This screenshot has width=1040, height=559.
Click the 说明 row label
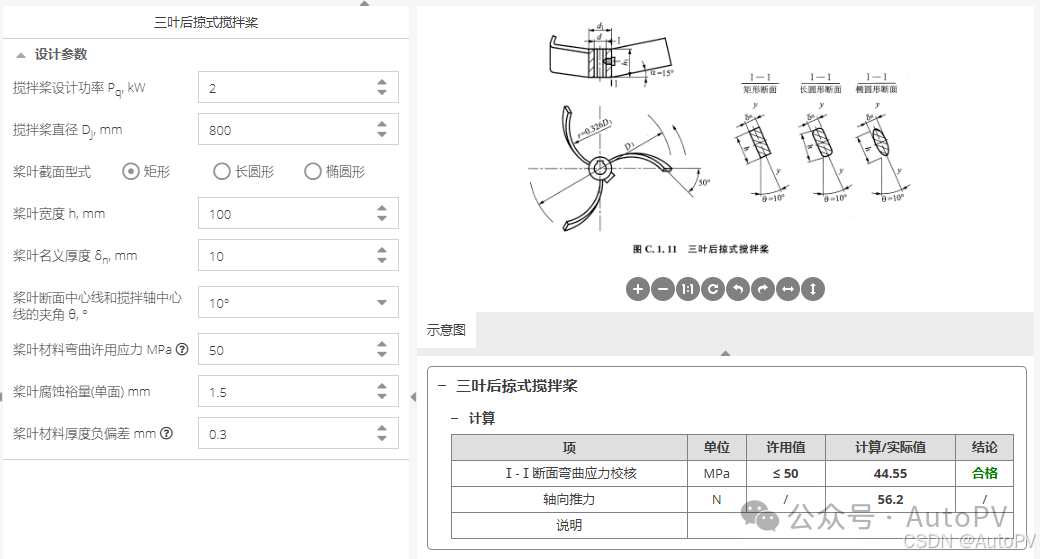(x=569, y=525)
